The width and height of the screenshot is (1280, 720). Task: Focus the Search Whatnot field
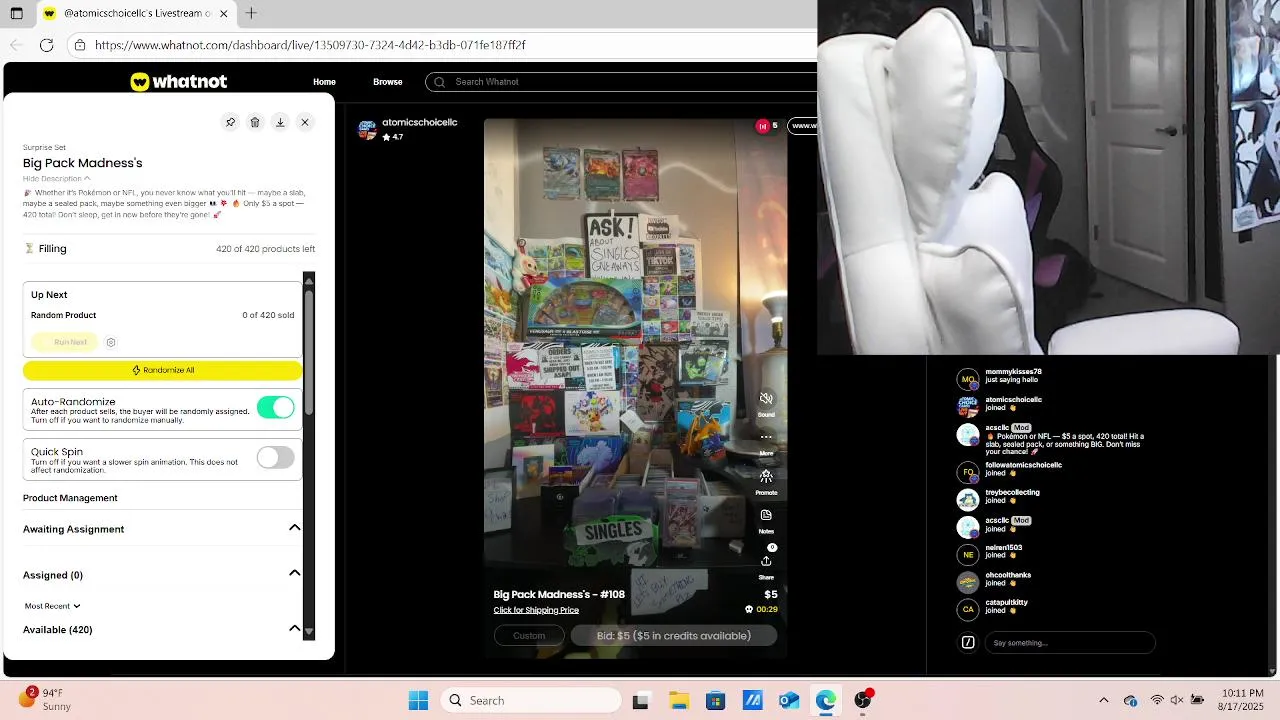tap(620, 82)
